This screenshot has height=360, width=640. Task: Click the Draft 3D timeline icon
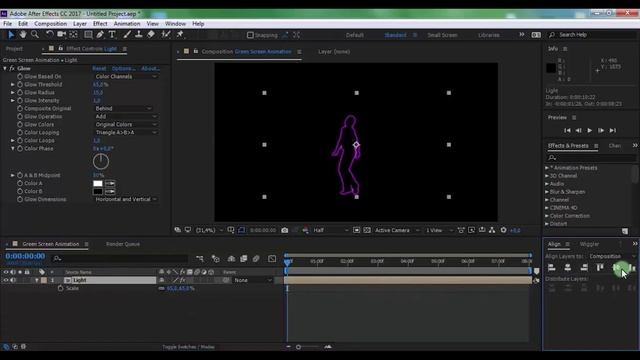pyautogui.click(x=216, y=259)
